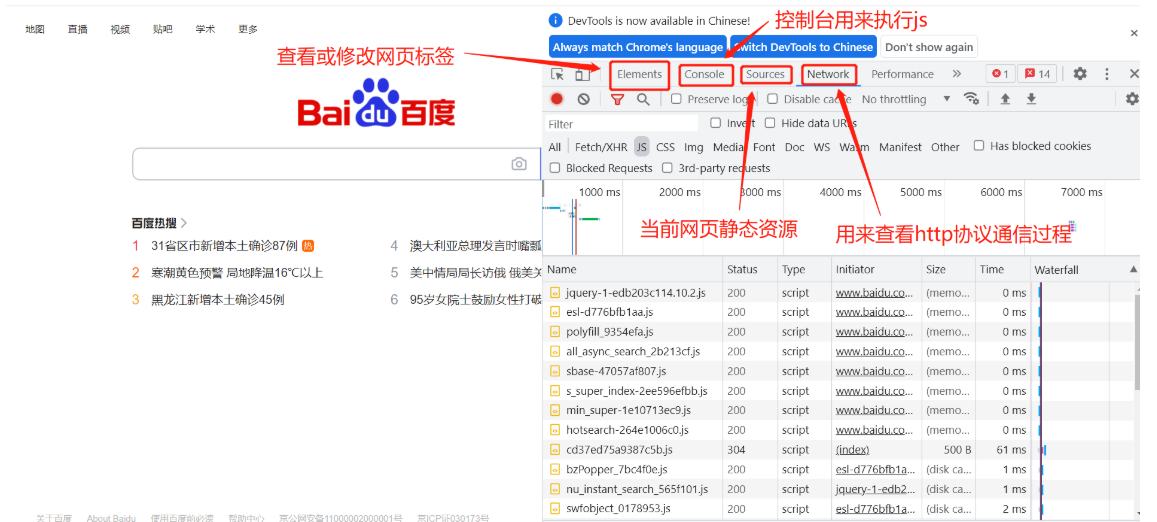
Task: Import HAR file with upload arrow
Action: (x=1004, y=99)
